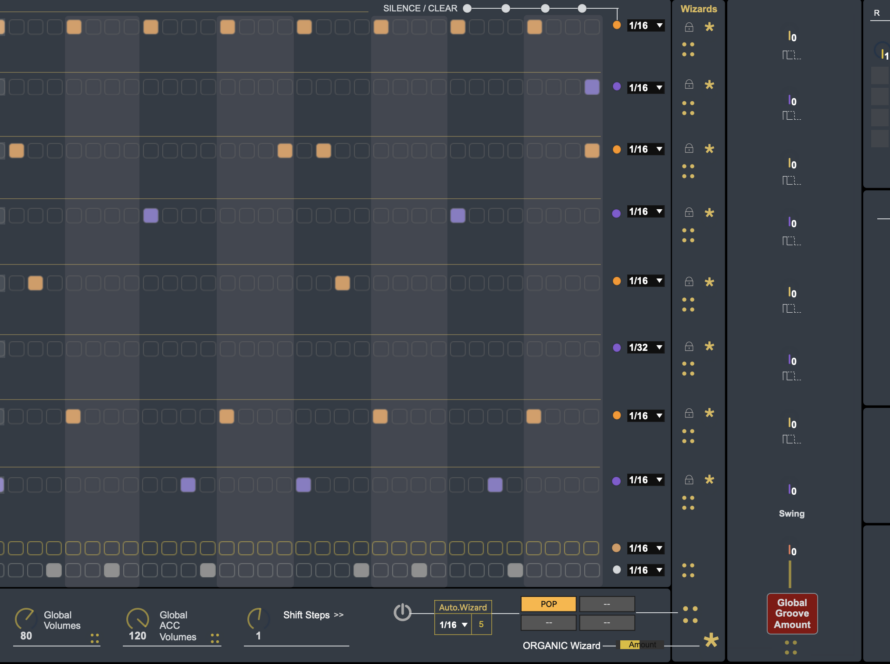
Task: Open the 1/32 step resolution dropdown
Action: pos(646,348)
